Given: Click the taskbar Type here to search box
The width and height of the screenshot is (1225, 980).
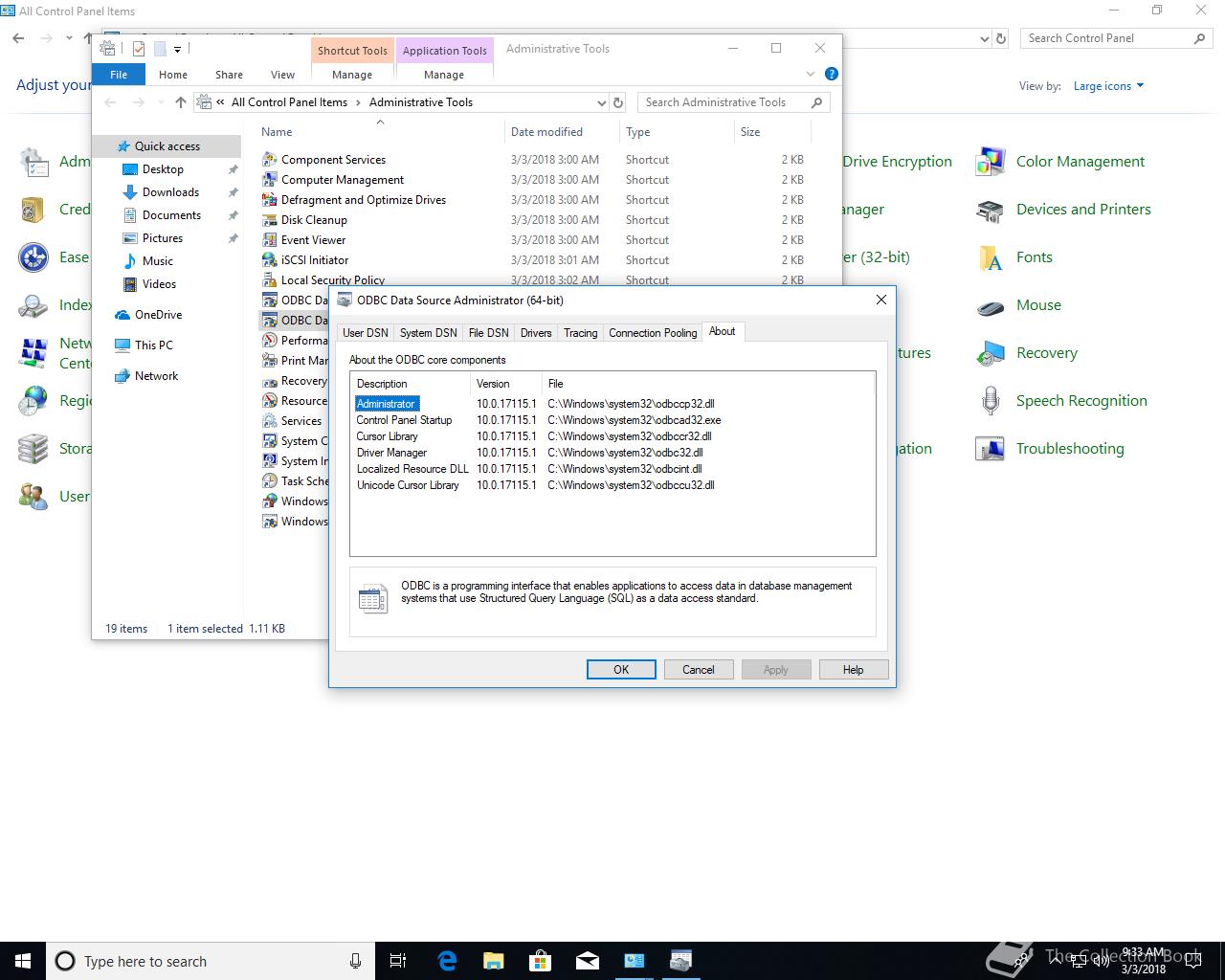Looking at the screenshot, I should [210, 961].
